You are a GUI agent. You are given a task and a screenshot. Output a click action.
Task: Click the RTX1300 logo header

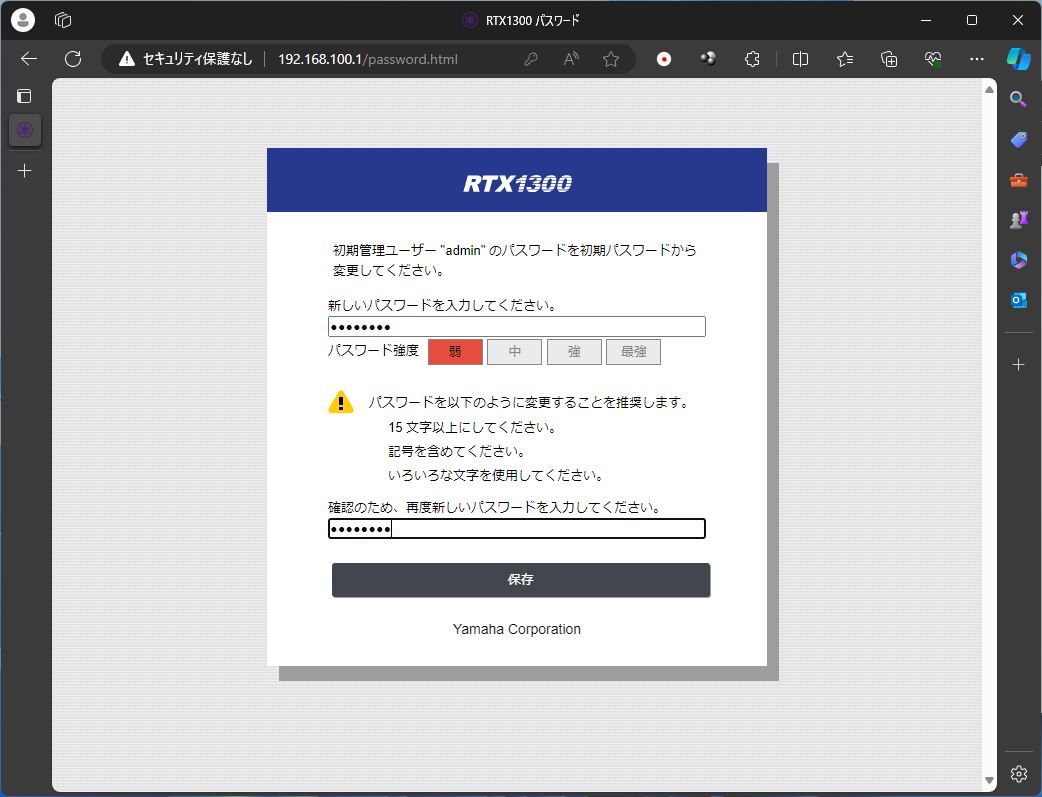click(517, 183)
